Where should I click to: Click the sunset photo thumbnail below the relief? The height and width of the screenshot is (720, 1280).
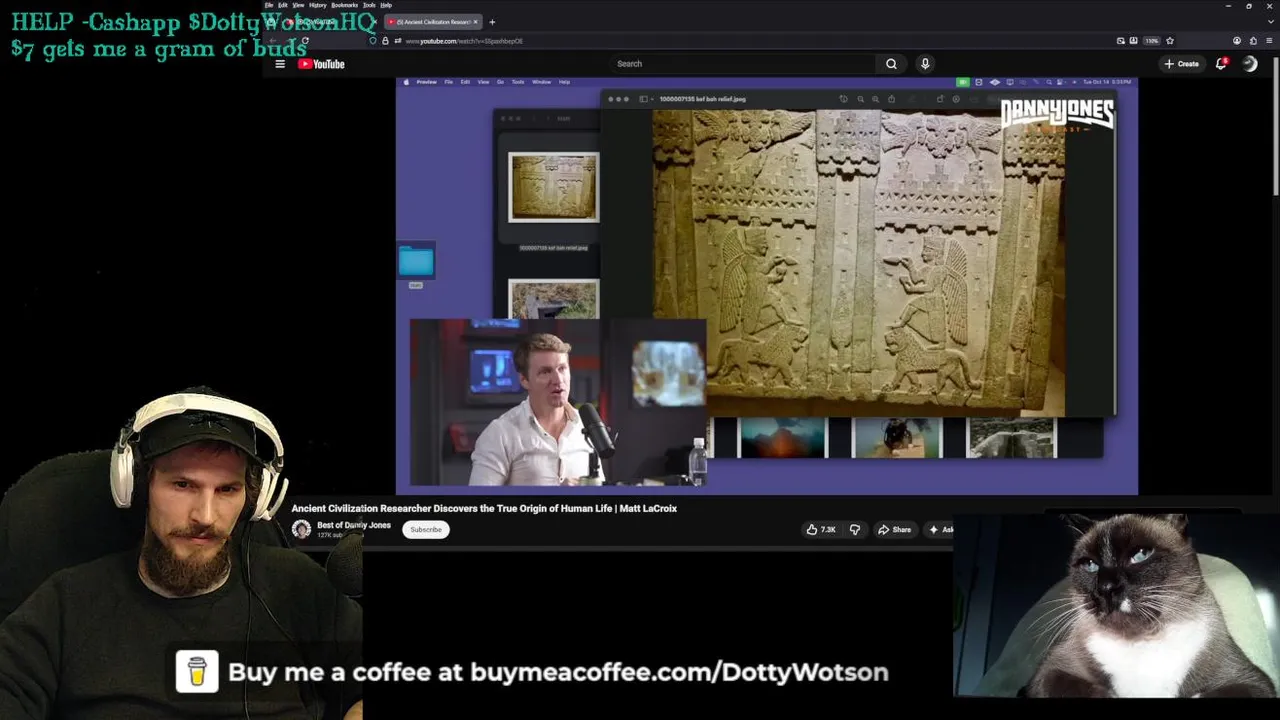tap(782, 437)
